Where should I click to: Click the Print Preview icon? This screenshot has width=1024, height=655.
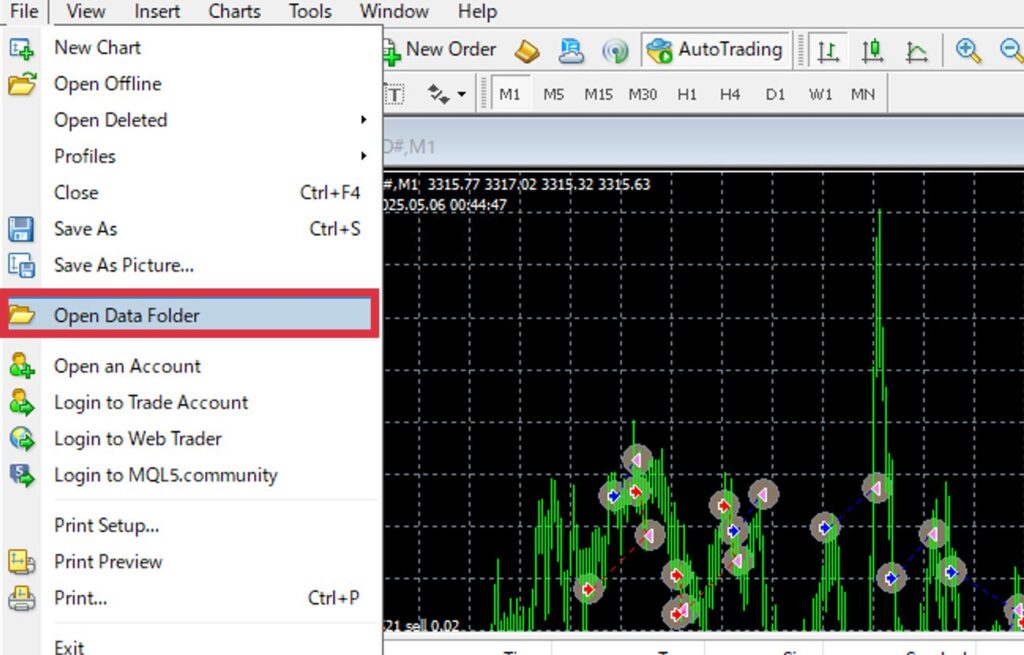[x=22, y=562]
